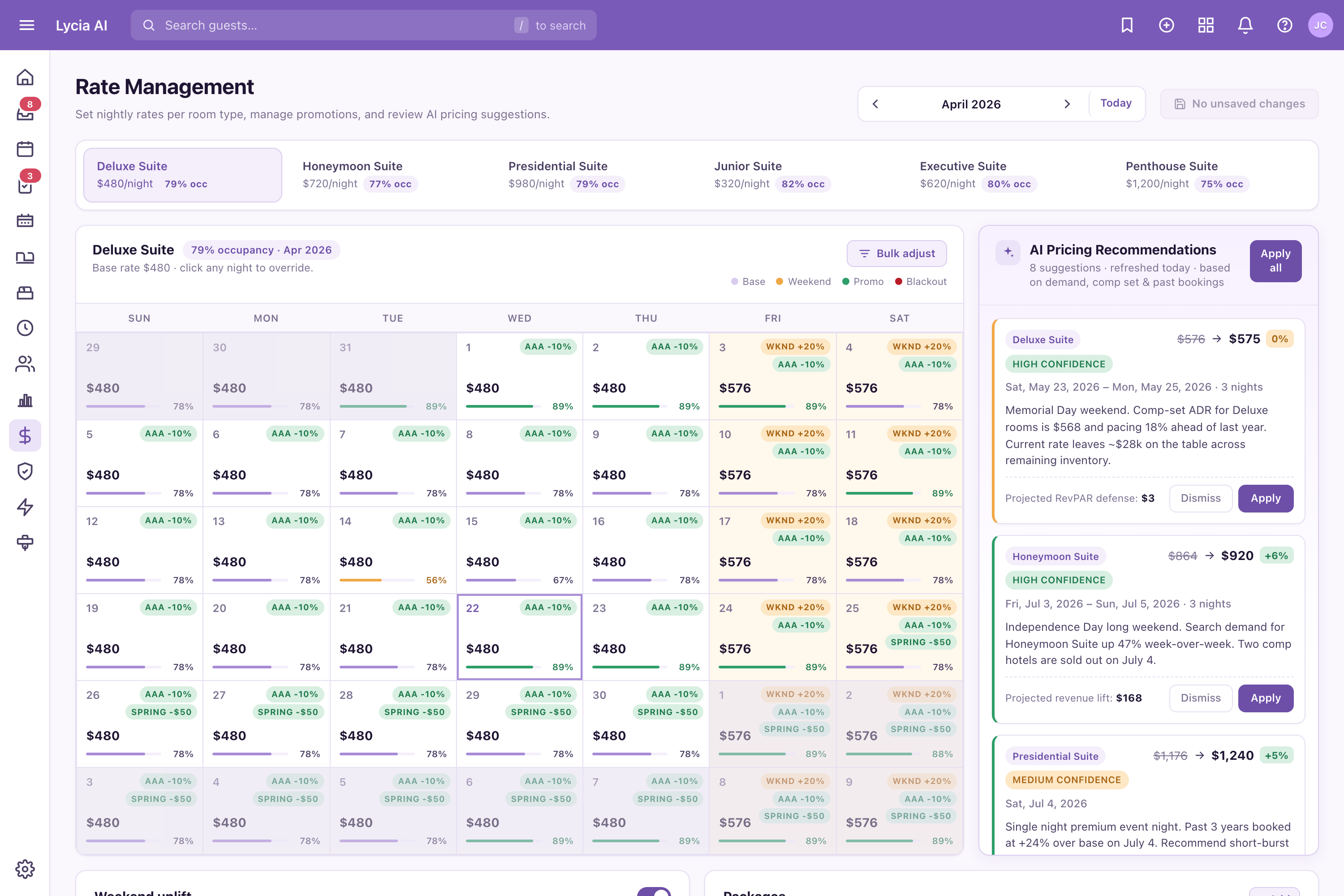Click the bookmark icon in the header

click(x=1127, y=25)
